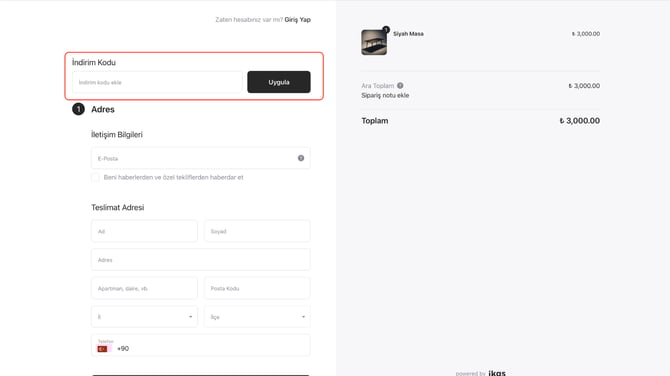Open the Siyah Masa product thumbnail
The width and height of the screenshot is (670, 376).
[374, 42]
